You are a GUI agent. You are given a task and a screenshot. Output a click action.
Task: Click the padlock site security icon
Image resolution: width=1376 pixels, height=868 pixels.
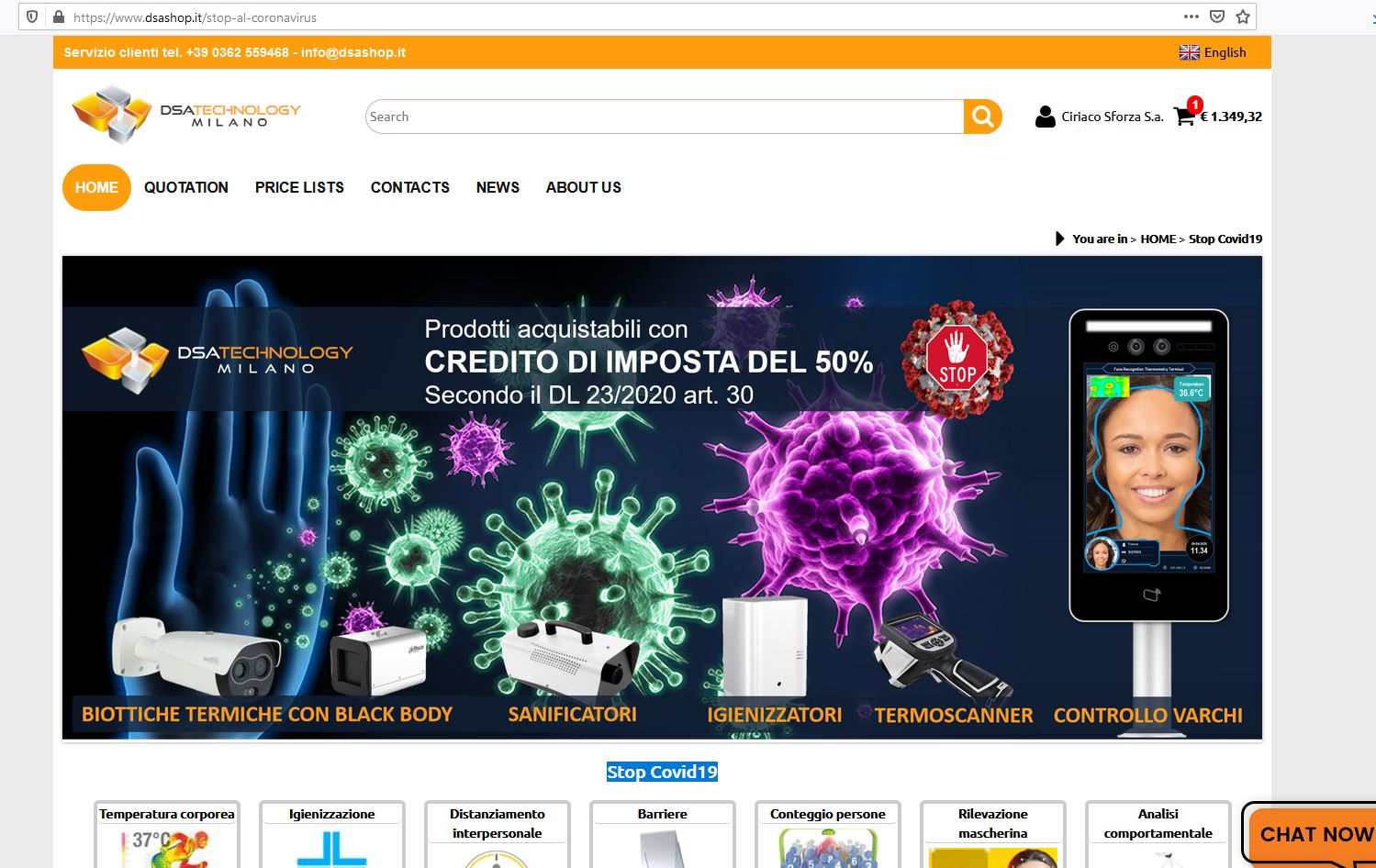point(59,17)
